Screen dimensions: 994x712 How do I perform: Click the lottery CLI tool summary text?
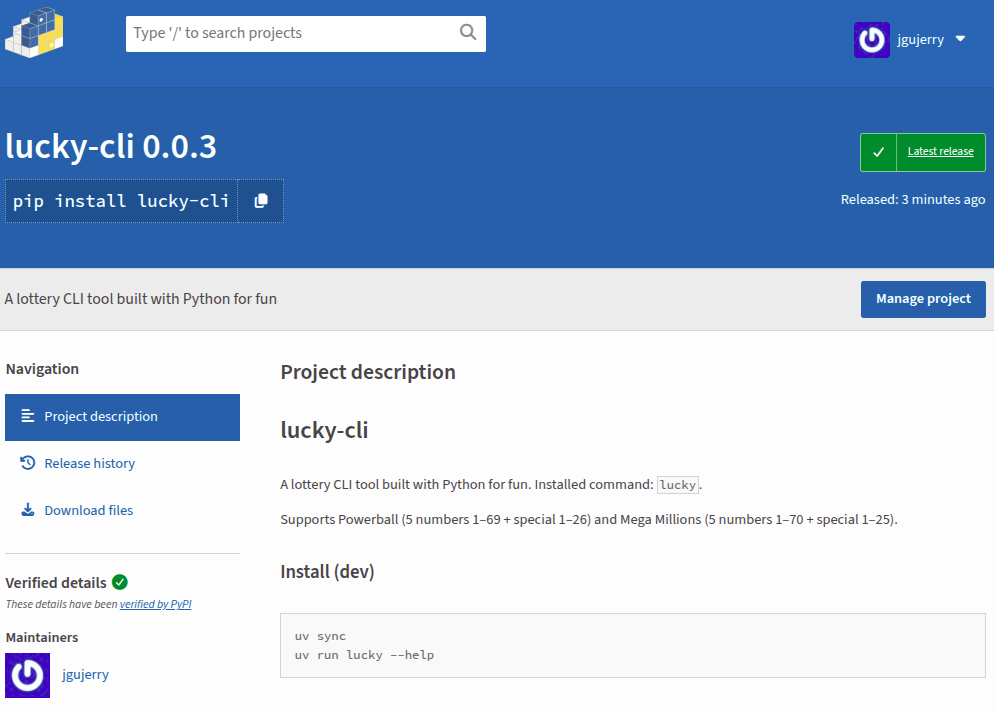point(141,299)
